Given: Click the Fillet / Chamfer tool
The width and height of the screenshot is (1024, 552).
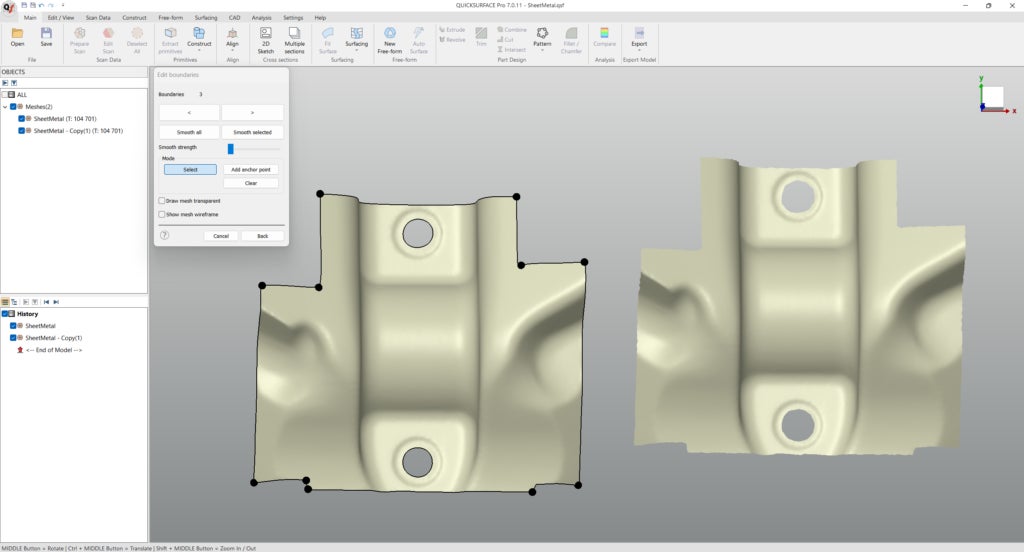Looking at the screenshot, I should [571, 40].
